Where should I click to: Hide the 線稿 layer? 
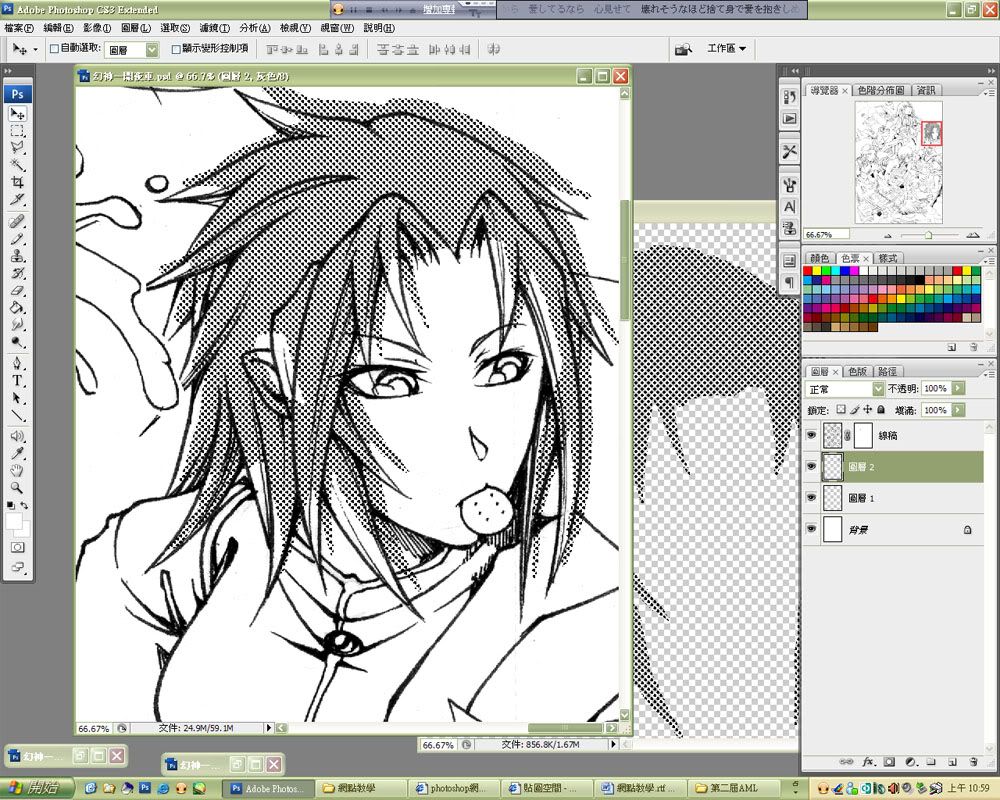coord(811,435)
